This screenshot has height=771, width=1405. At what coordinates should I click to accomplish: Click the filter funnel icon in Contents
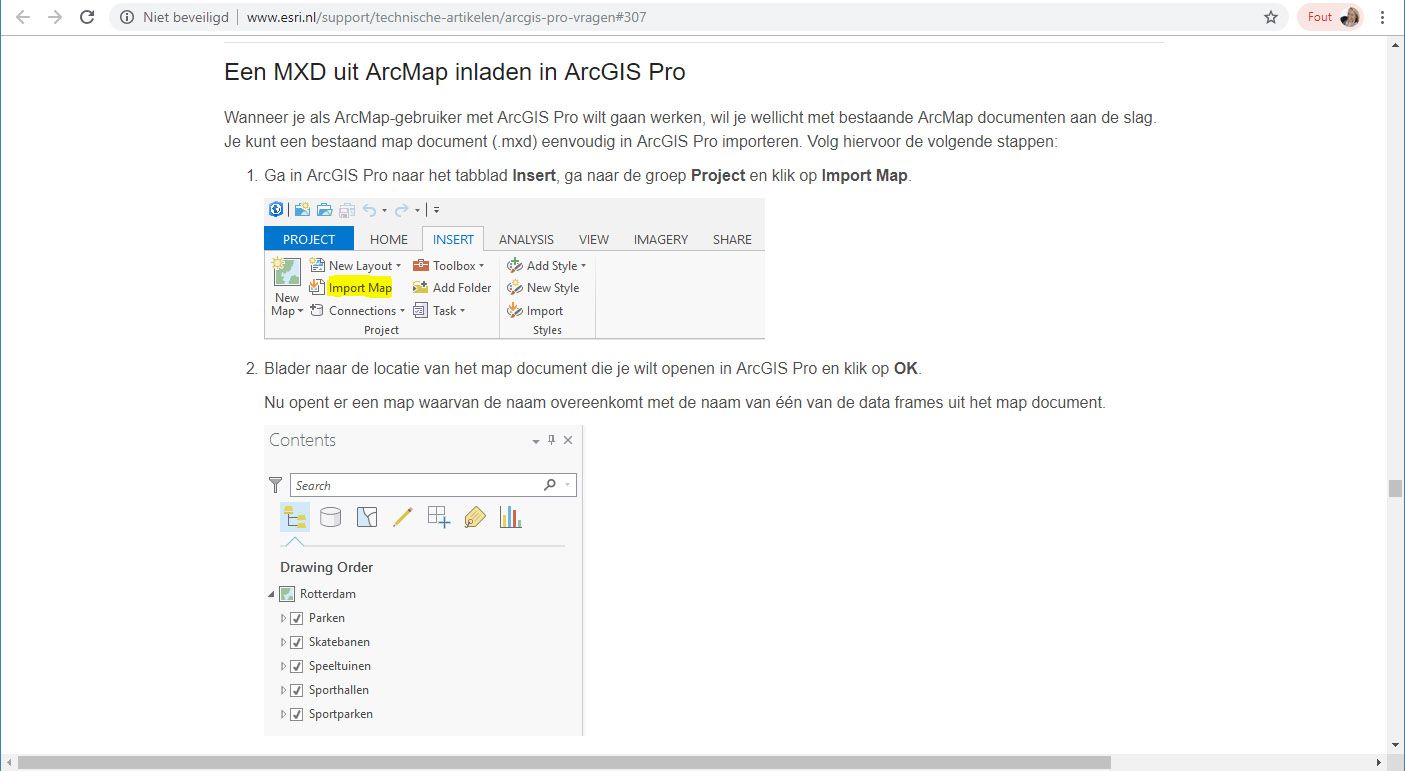(276, 485)
